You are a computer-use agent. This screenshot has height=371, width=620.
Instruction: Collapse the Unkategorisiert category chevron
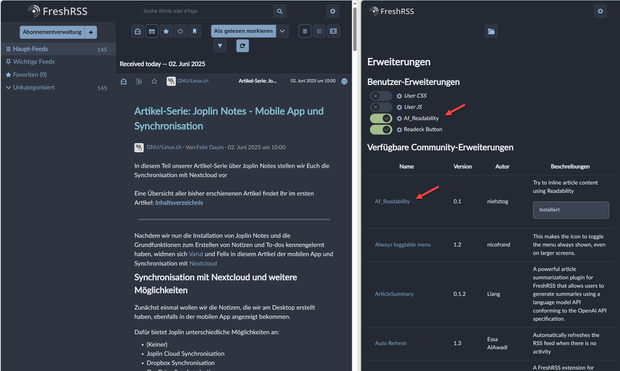[8, 87]
